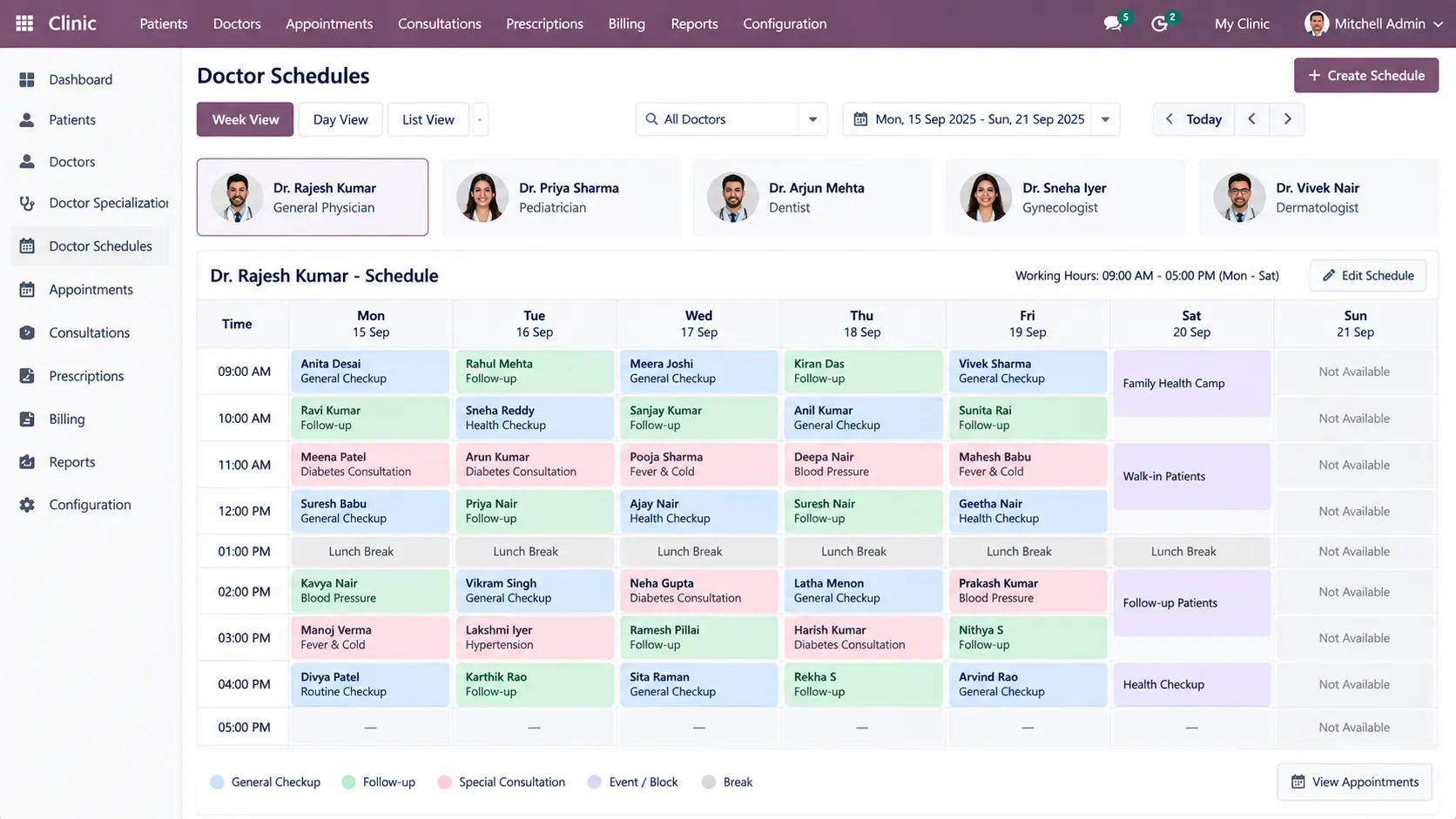Click the calendar icon in date range
The image size is (1456, 819).
[x=860, y=119]
